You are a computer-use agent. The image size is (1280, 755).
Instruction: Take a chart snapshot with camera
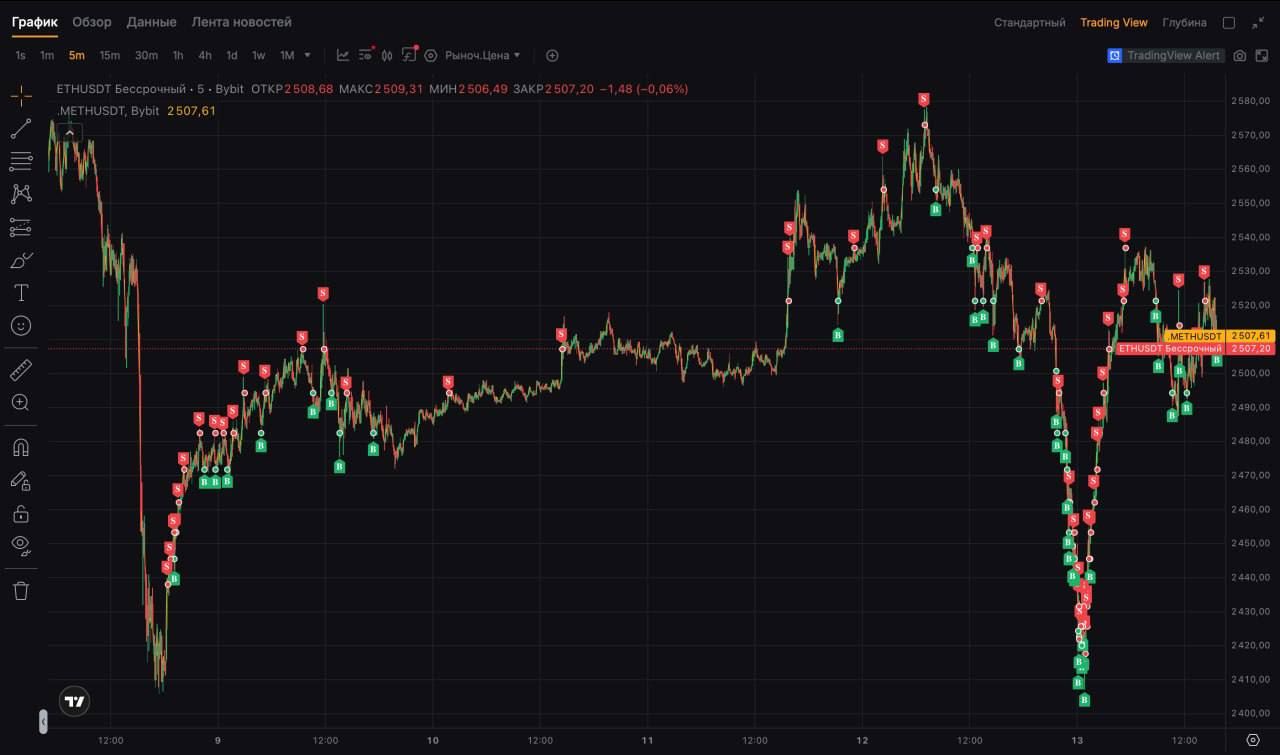point(1240,56)
